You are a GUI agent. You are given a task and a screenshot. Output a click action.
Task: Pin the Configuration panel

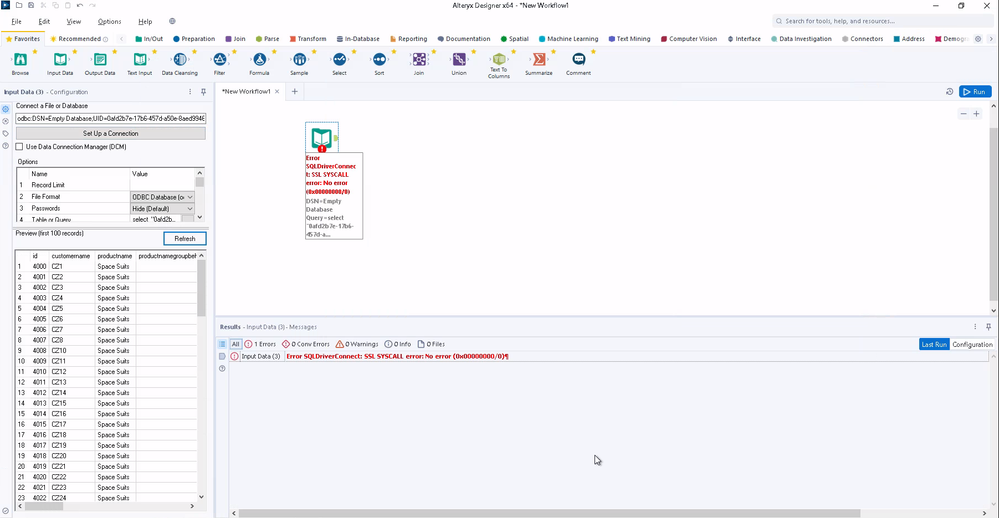[x=203, y=92]
